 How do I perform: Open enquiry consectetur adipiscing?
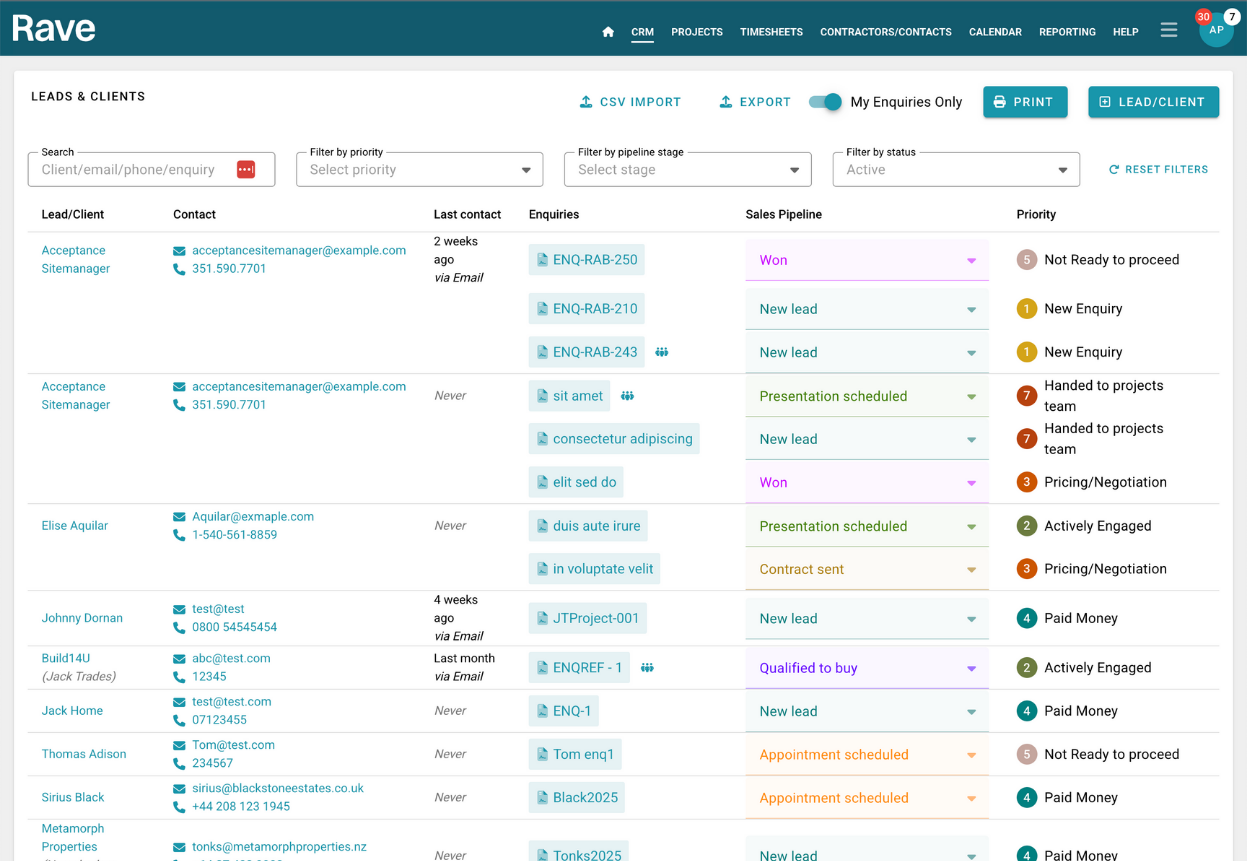tap(614, 439)
